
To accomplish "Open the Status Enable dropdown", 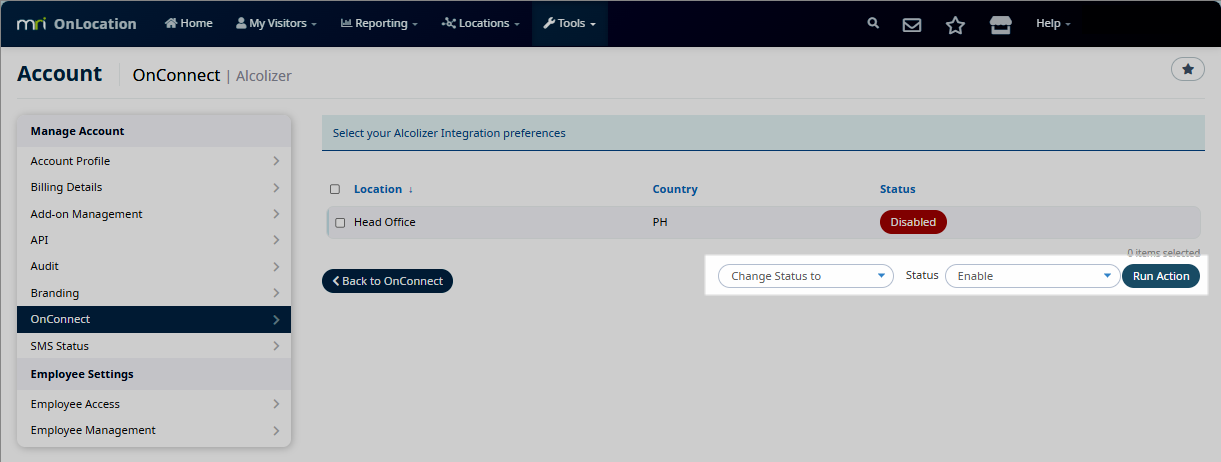I will (1031, 276).
